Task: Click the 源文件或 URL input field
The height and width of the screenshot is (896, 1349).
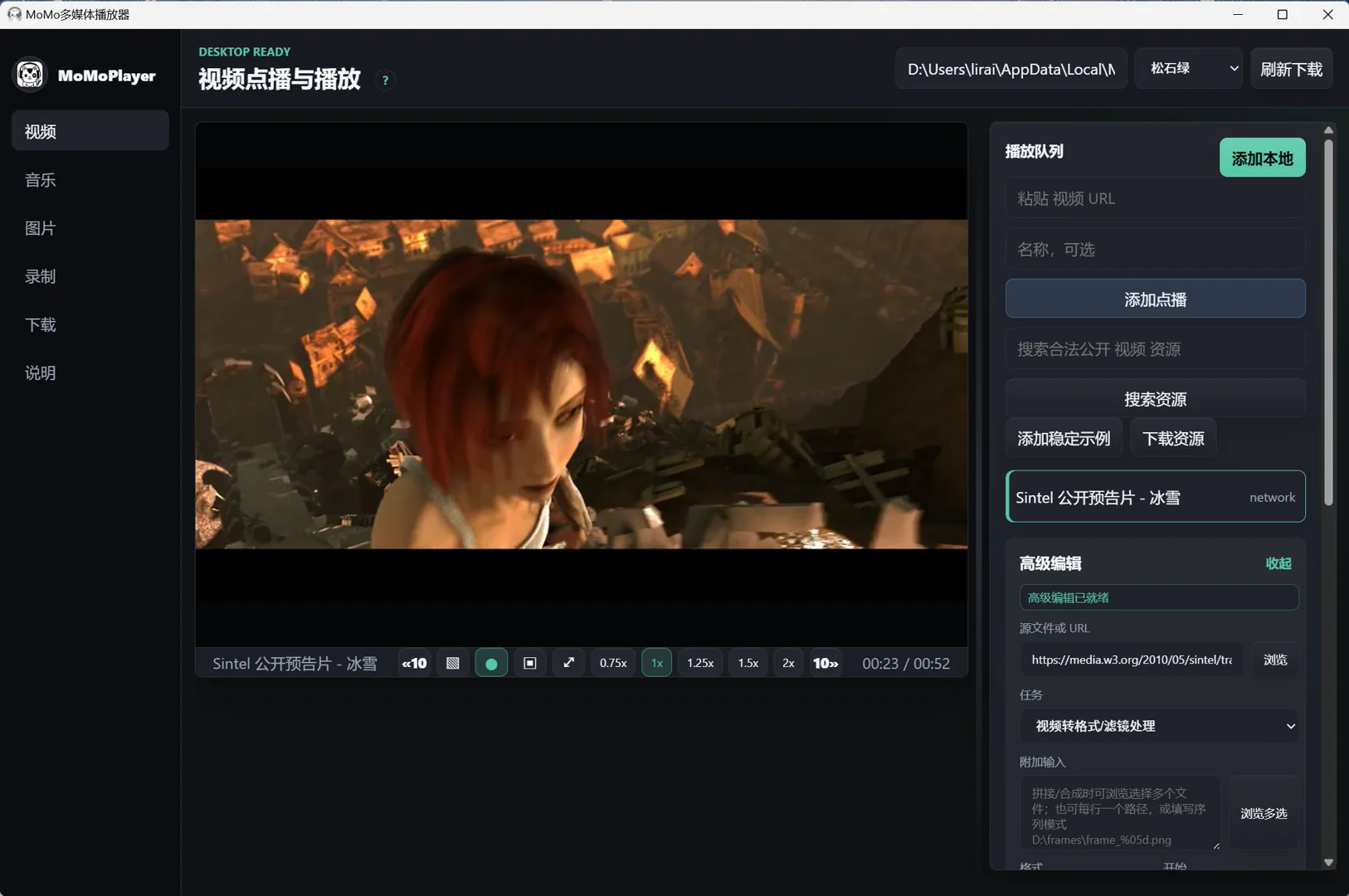Action: [x=1132, y=660]
